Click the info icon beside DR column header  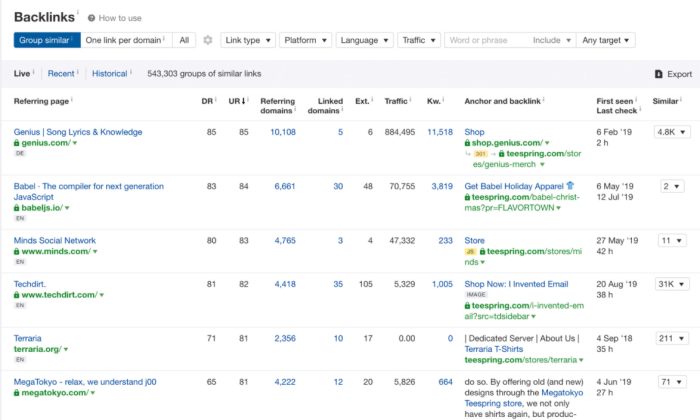click(x=215, y=99)
